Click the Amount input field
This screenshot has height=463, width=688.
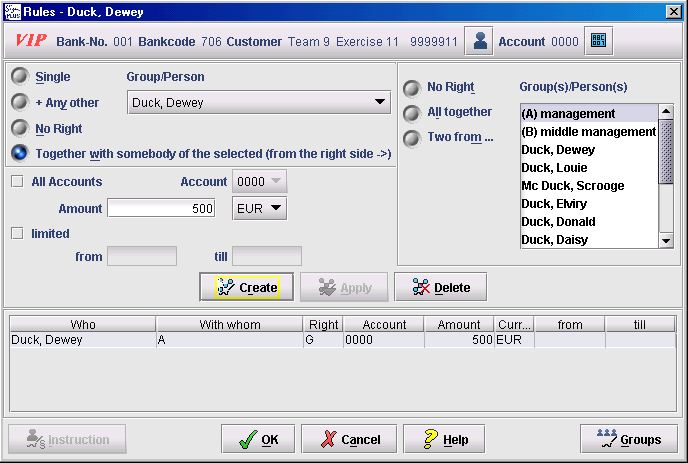(162, 209)
